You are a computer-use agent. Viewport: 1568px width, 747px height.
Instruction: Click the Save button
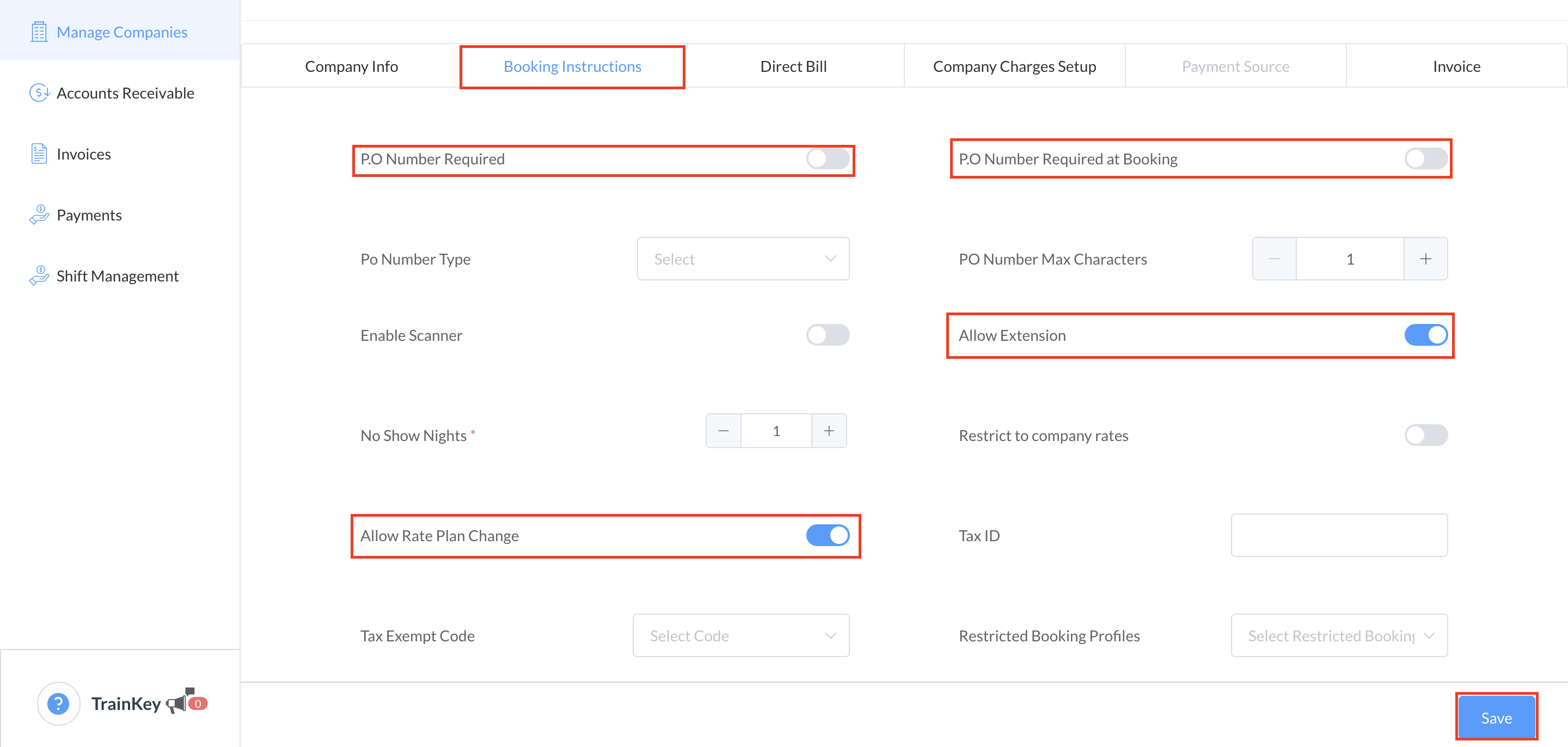pyautogui.click(x=1496, y=718)
